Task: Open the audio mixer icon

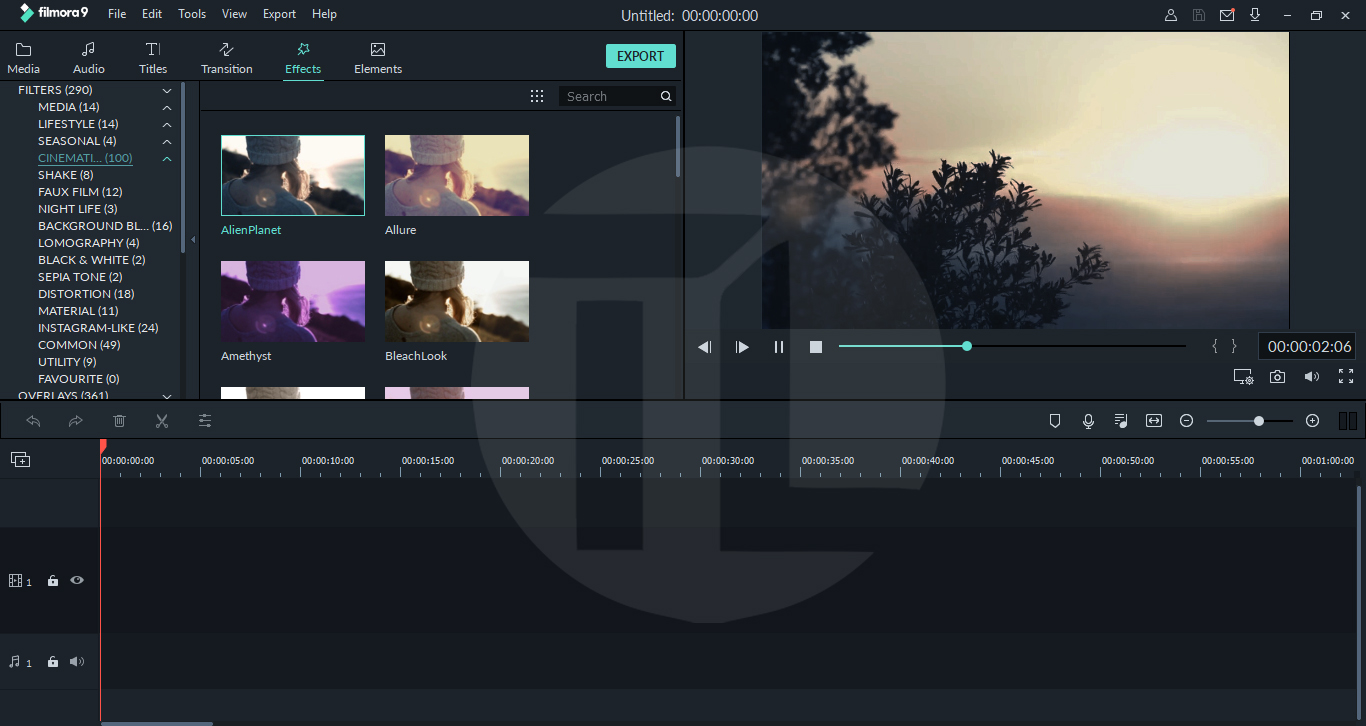Action: (1121, 420)
